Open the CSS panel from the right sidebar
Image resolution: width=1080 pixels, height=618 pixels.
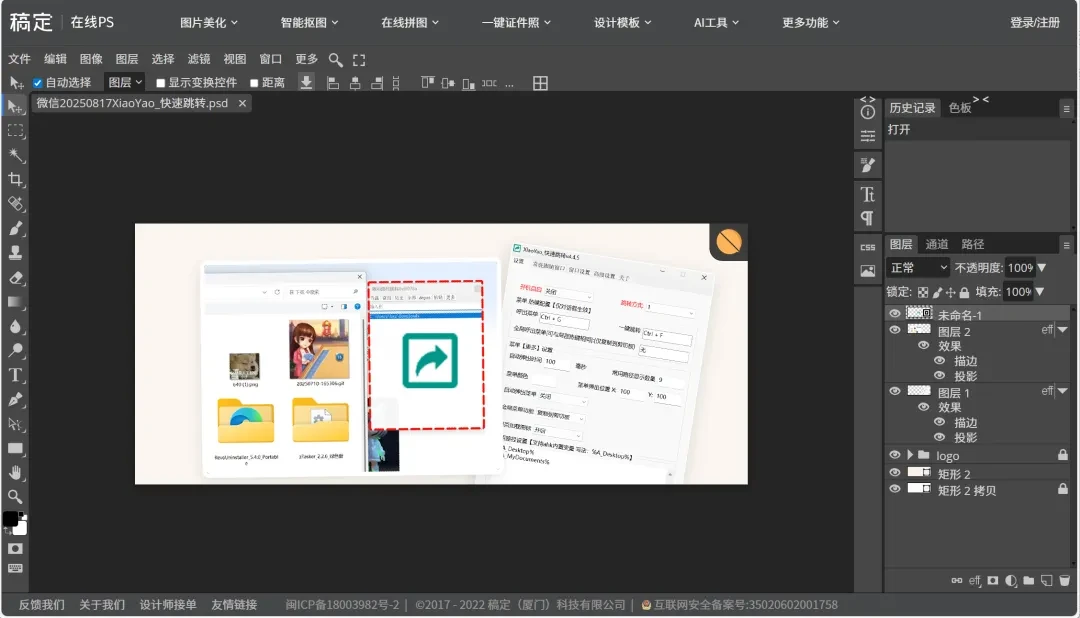(x=866, y=245)
